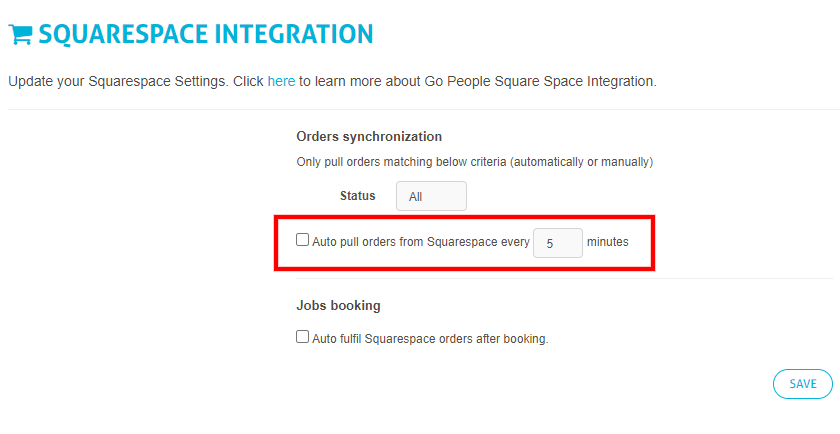
Task: Click the 'minutes' text after the interval box
Action: tap(608, 242)
